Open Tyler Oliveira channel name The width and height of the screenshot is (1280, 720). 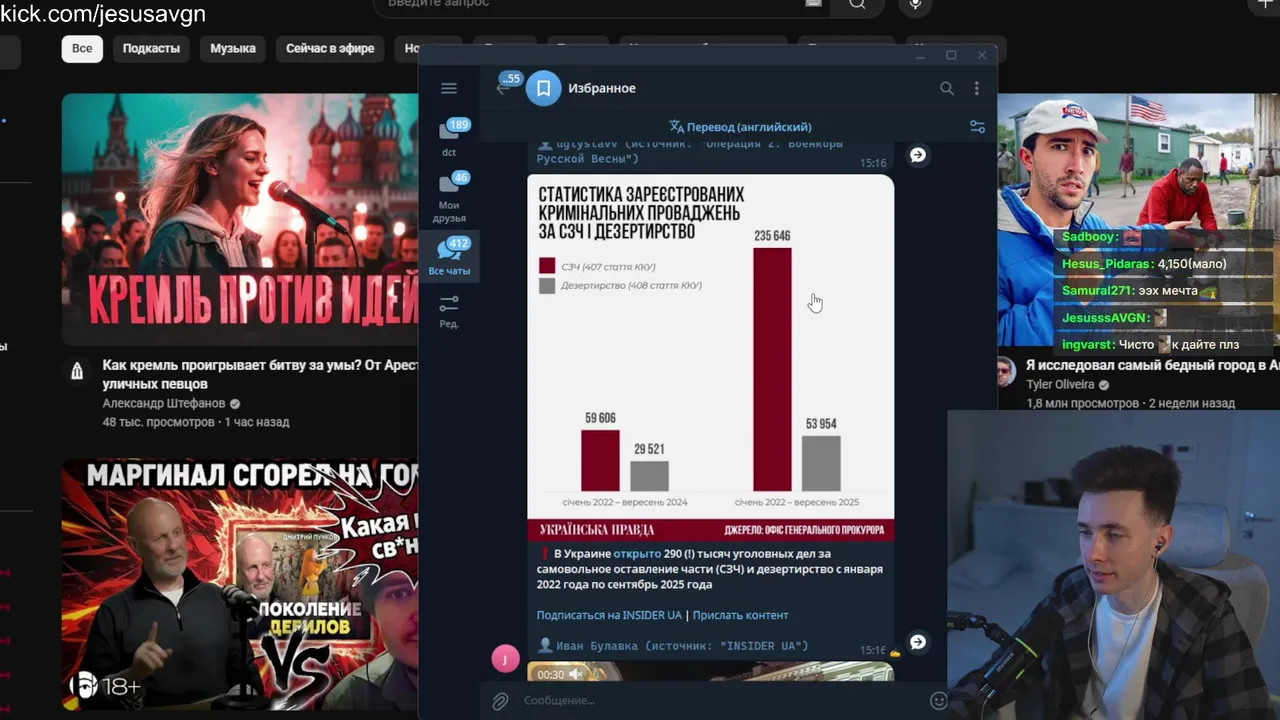[x=1061, y=384]
